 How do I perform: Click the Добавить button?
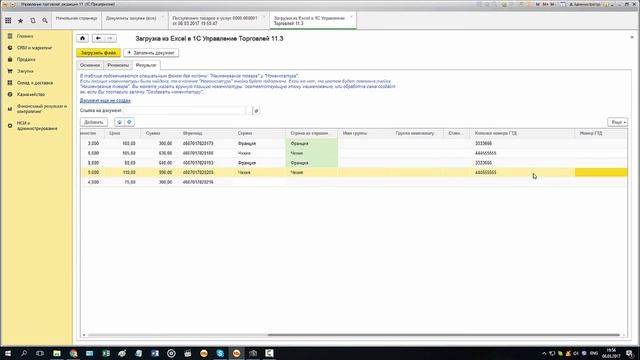(94, 122)
